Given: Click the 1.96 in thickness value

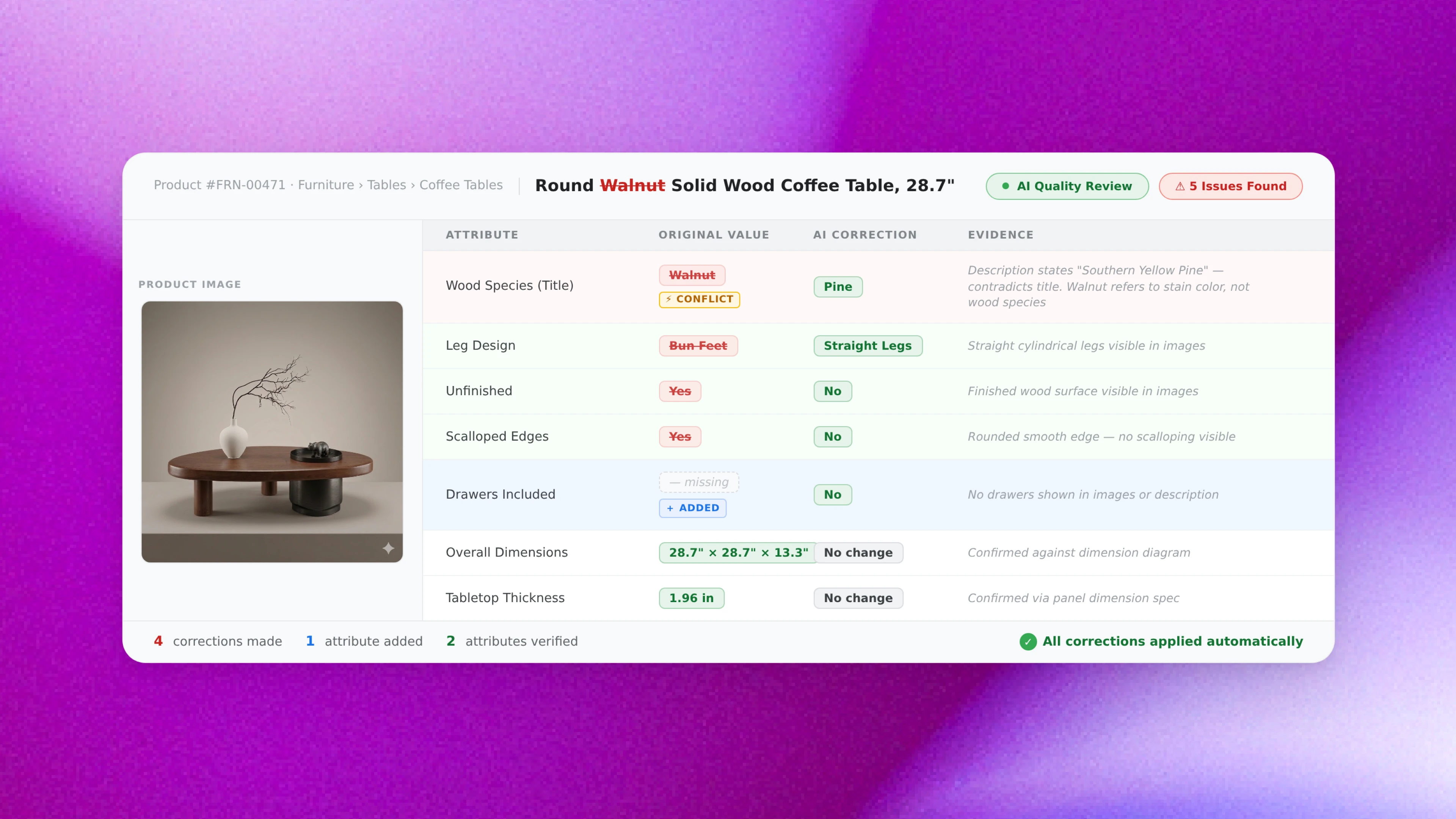Looking at the screenshot, I should [x=691, y=598].
